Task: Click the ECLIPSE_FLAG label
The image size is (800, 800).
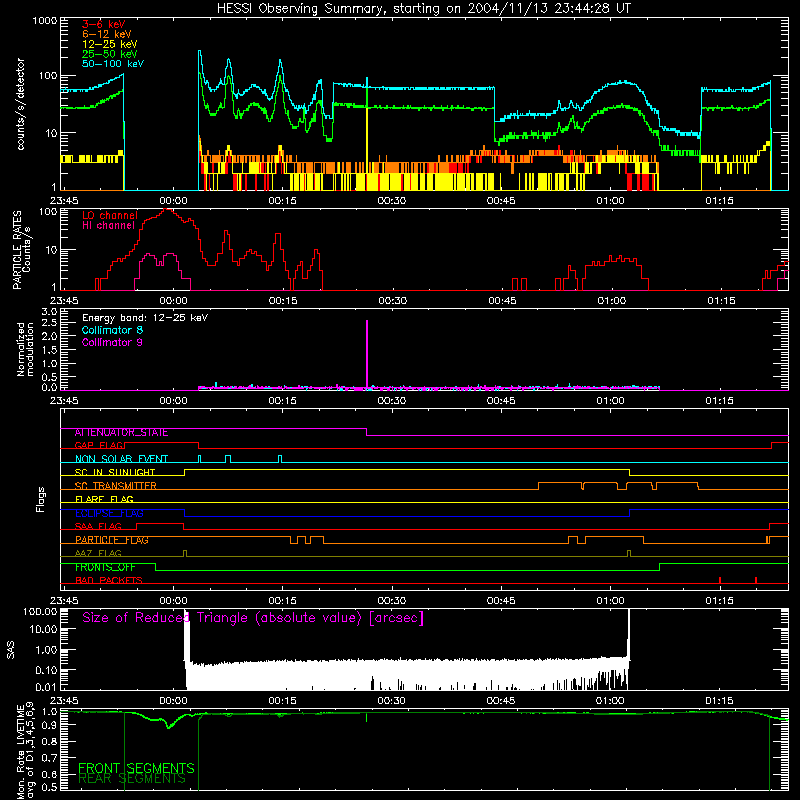Action: pyautogui.click(x=109, y=513)
